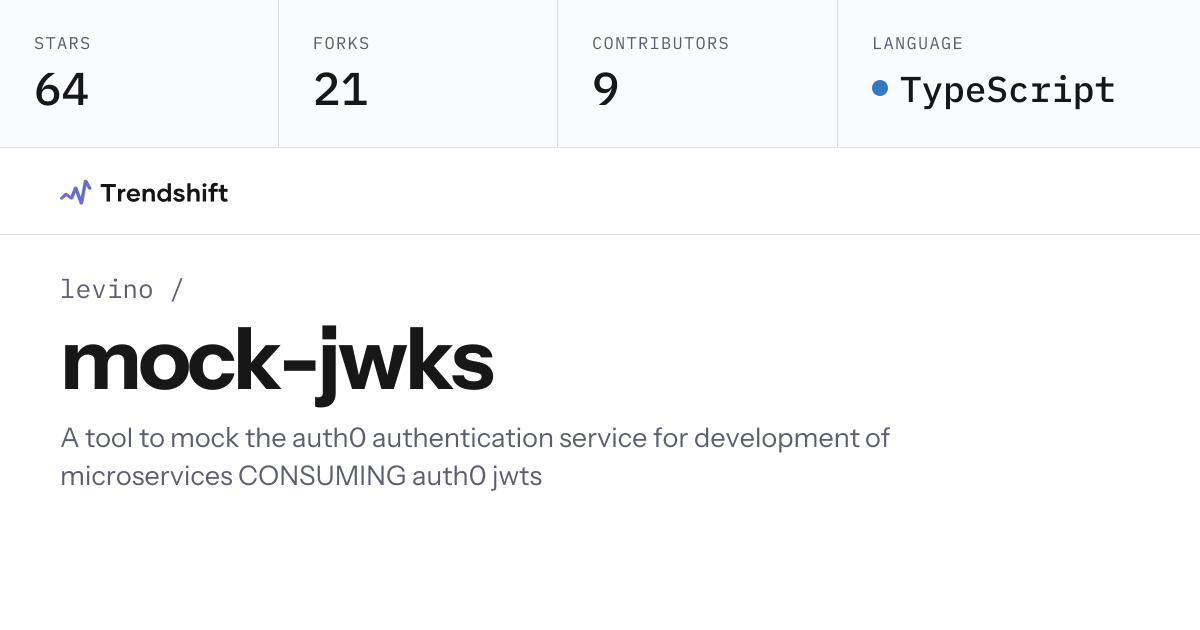Select the fork count 21
Viewport: 1200px width, 630px height.
pos(341,89)
